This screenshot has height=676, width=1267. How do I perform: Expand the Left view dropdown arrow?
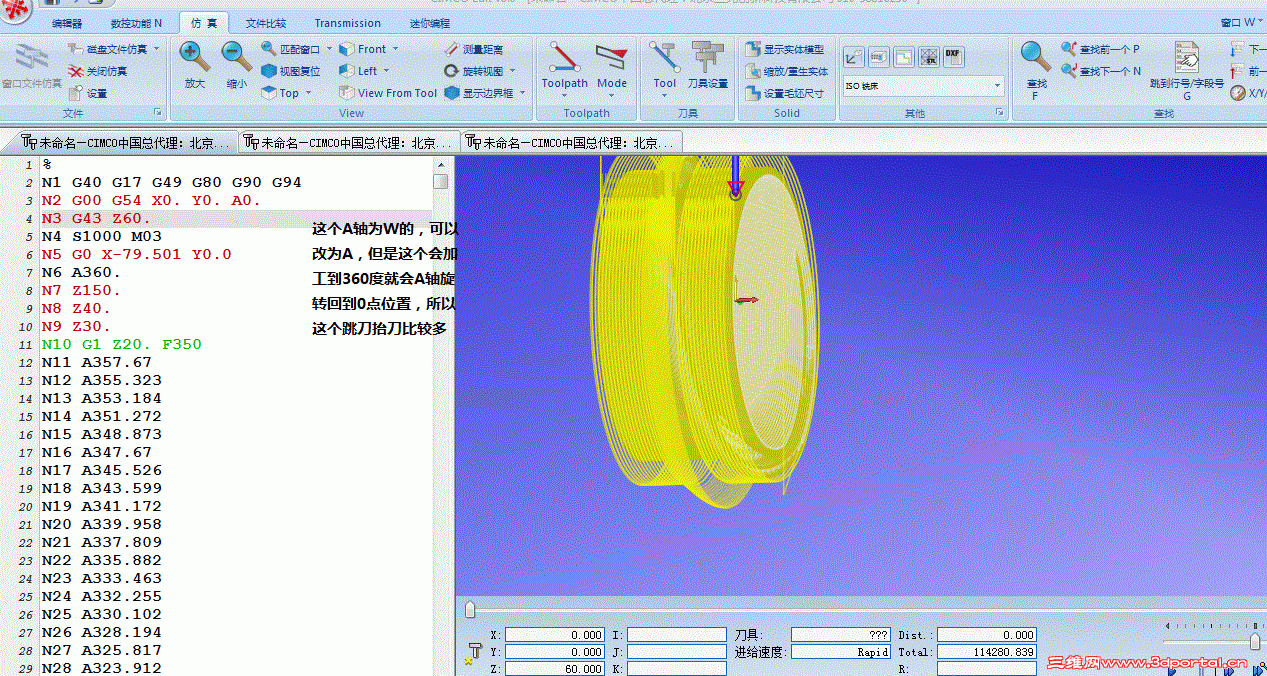(387, 71)
